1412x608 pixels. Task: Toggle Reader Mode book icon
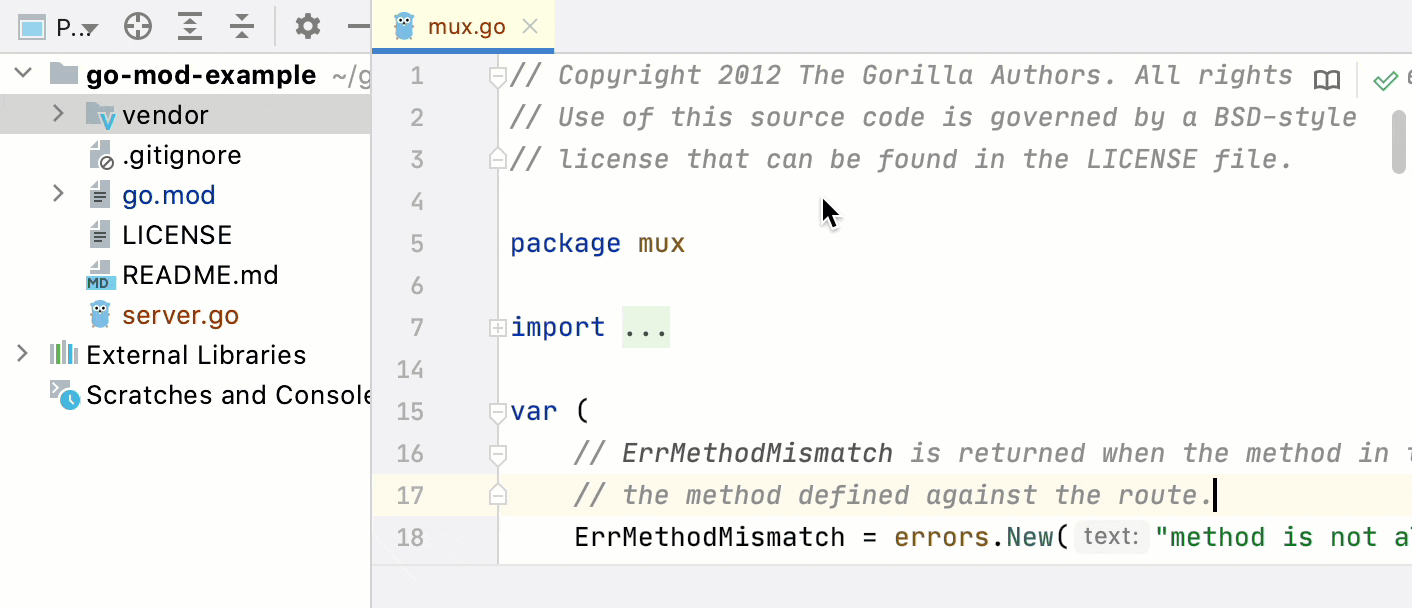click(x=1327, y=80)
